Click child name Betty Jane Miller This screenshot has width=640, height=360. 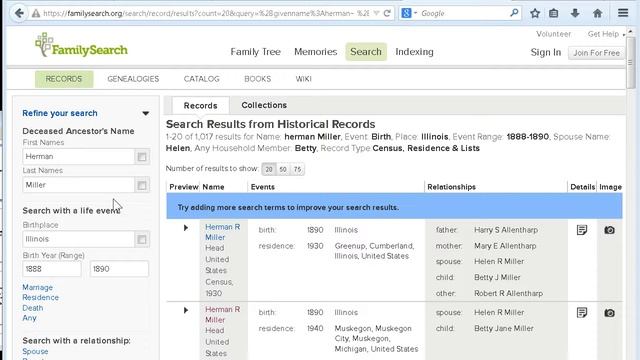[x=504, y=329]
